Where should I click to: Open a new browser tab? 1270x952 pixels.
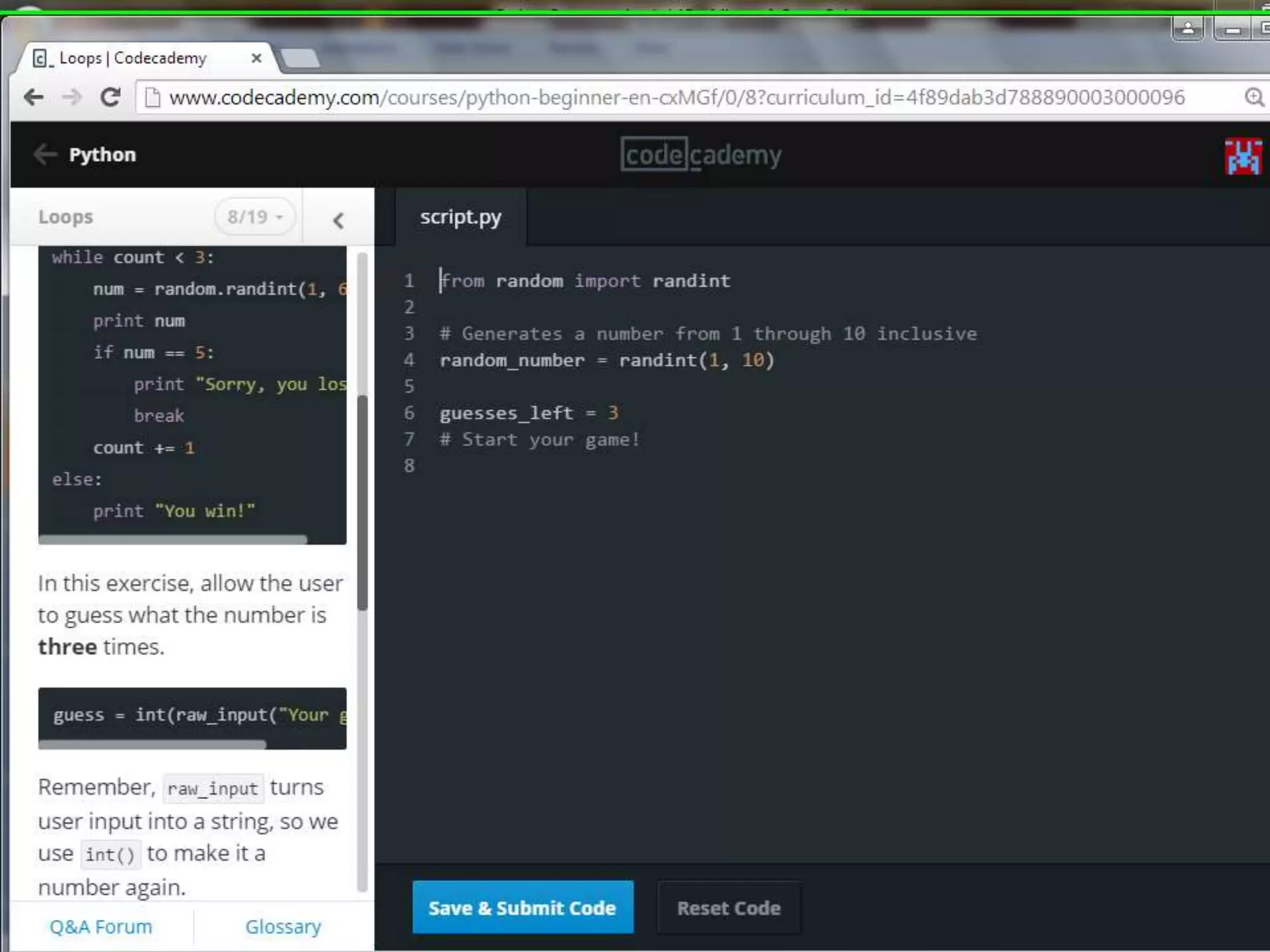tap(301, 58)
